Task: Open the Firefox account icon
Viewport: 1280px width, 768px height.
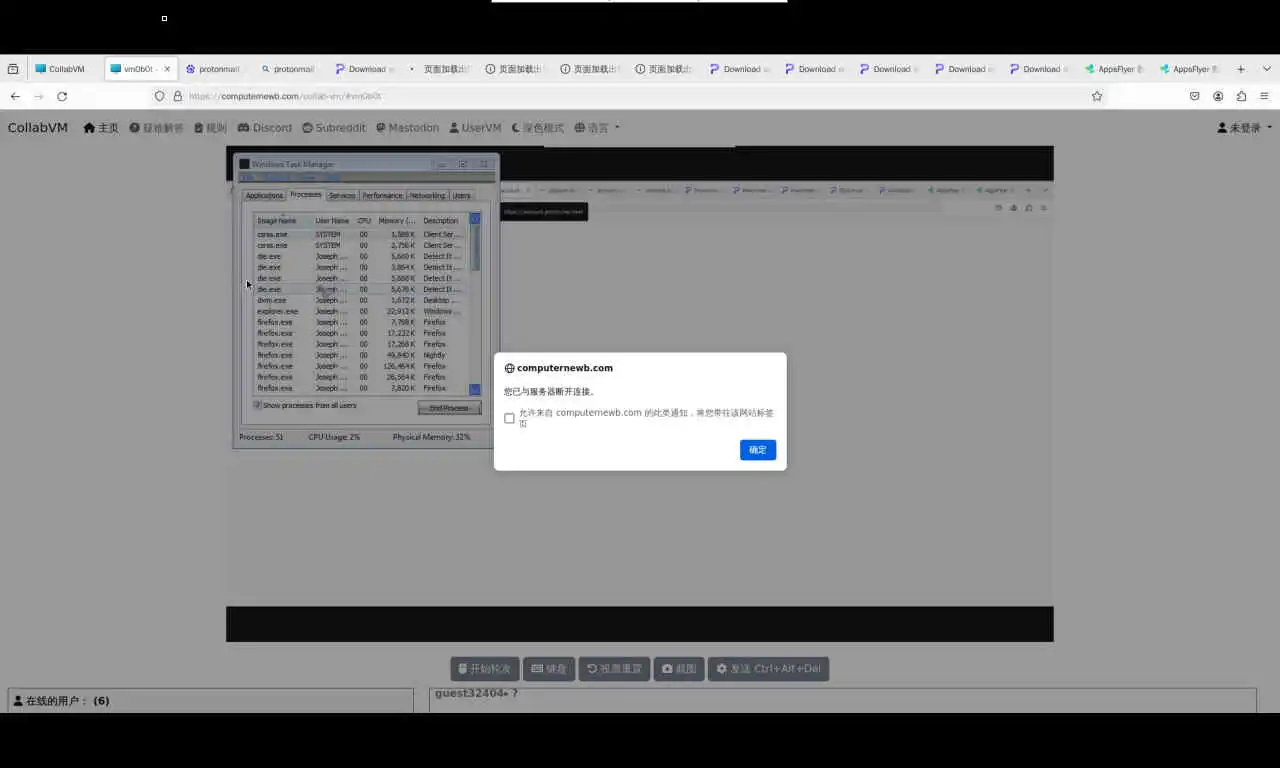Action: (1218, 96)
